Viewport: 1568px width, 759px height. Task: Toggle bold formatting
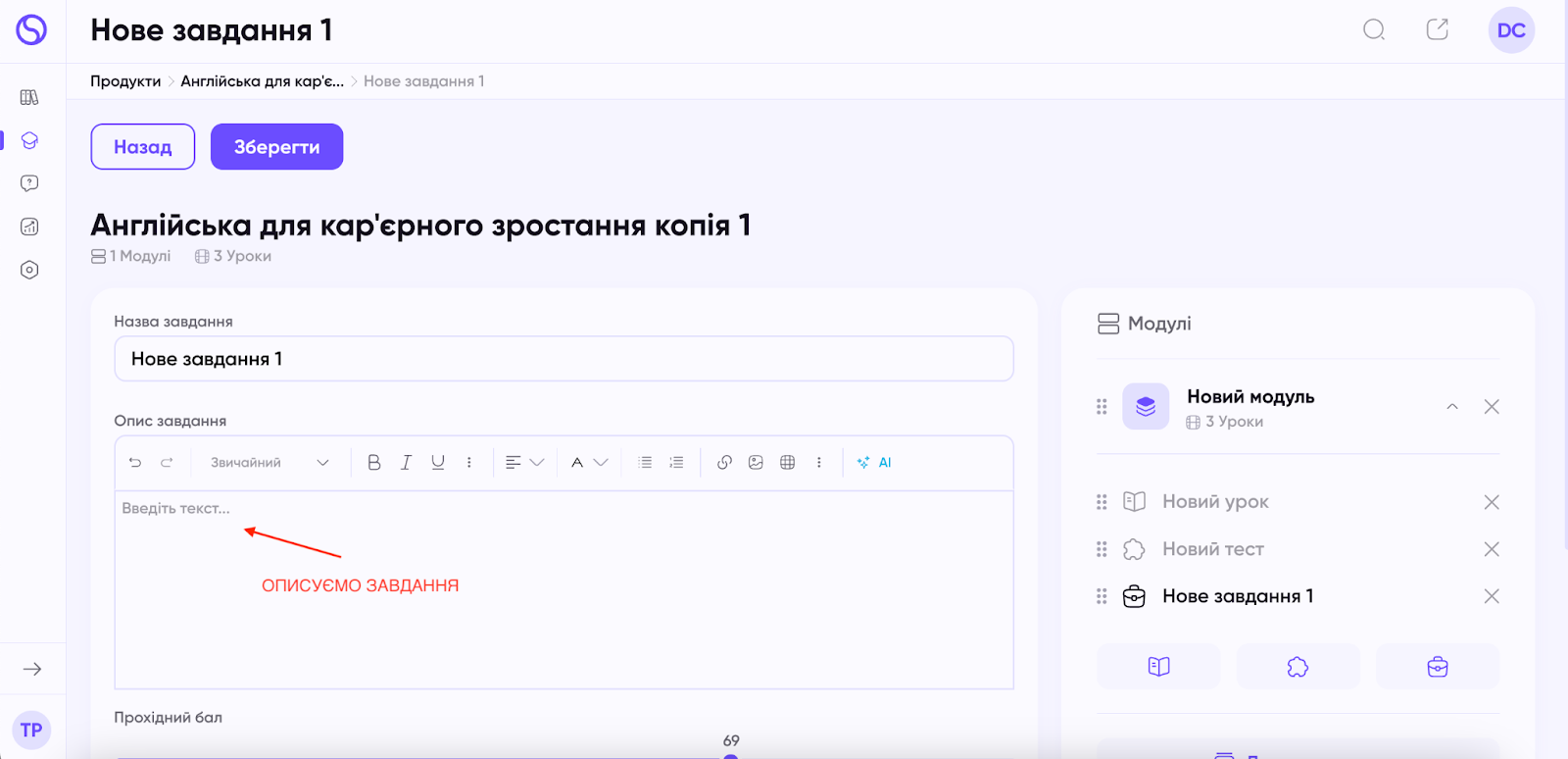(x=374, y=463)
